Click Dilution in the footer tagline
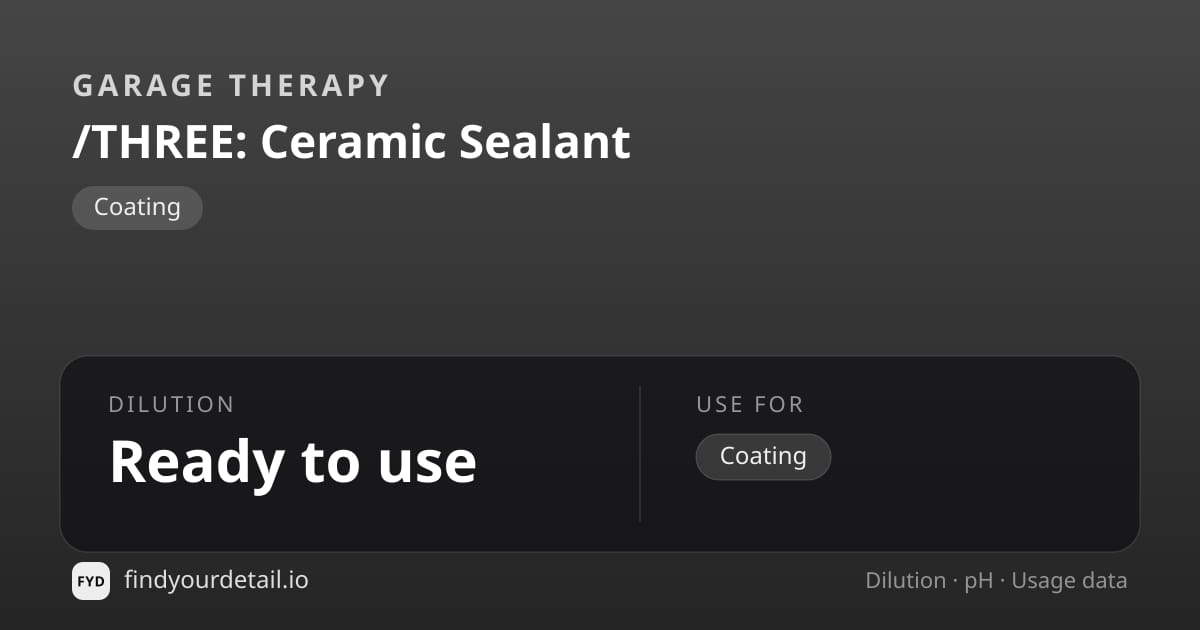1200x630 pixels. click(905, 581)
